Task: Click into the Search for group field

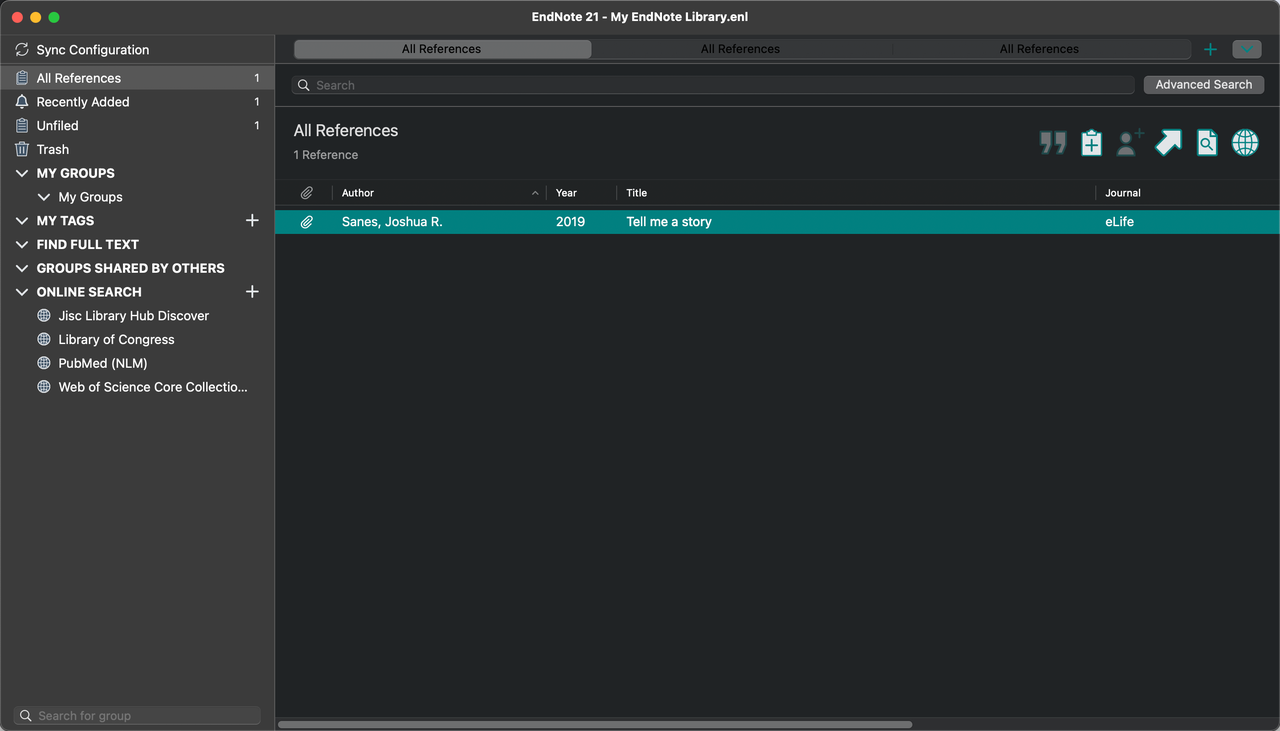Action: coord(137,716)
